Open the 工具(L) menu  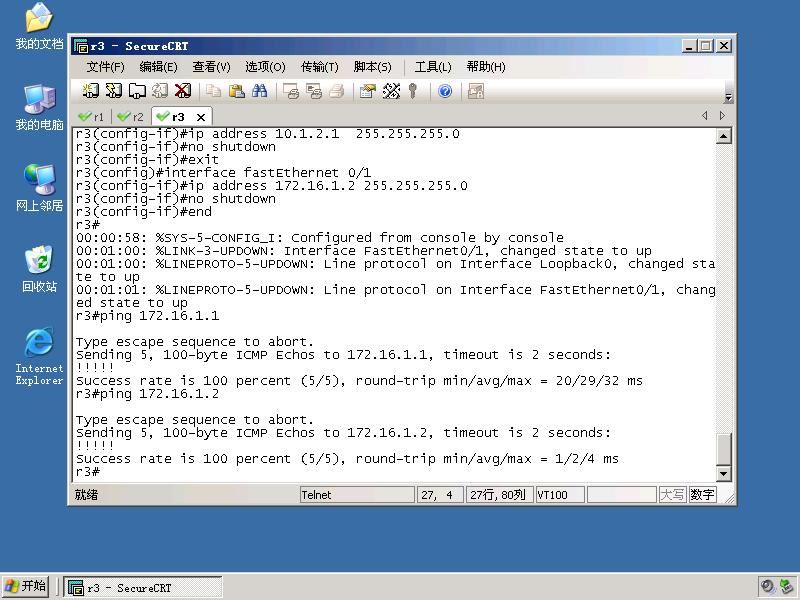433,67
